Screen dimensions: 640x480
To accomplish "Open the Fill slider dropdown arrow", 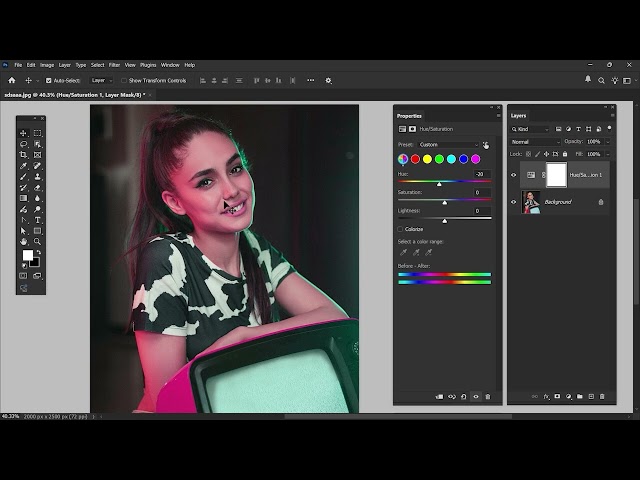I will [608, 154].
